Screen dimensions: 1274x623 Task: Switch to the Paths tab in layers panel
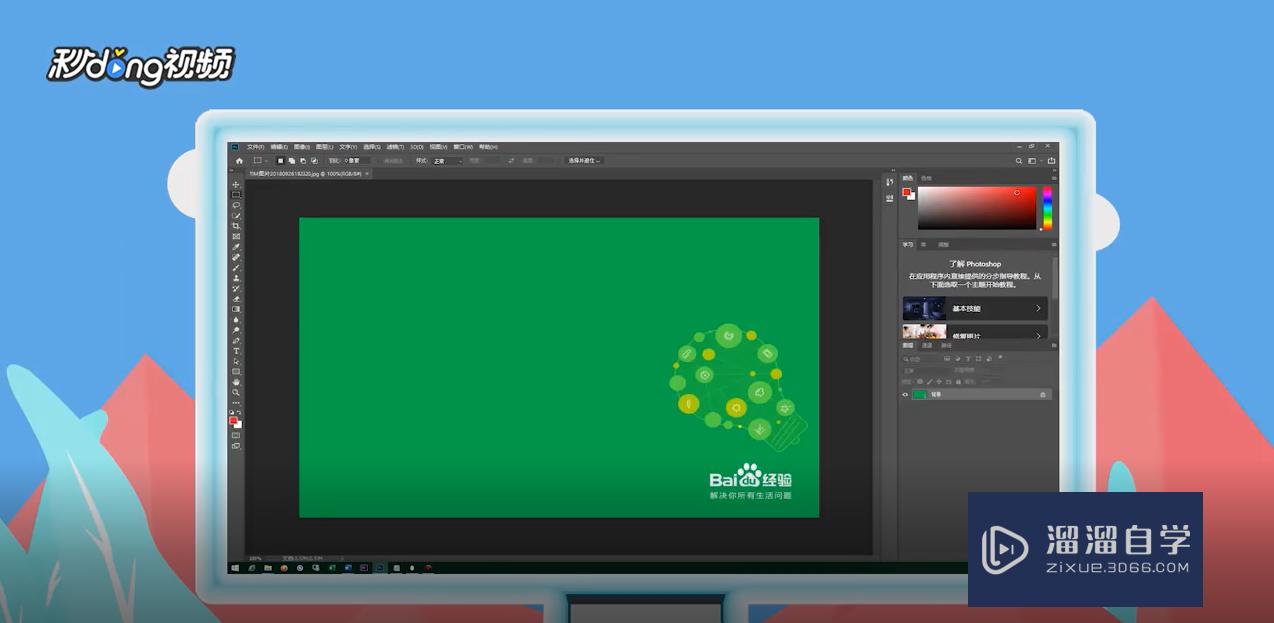click(x=947, y=345)
